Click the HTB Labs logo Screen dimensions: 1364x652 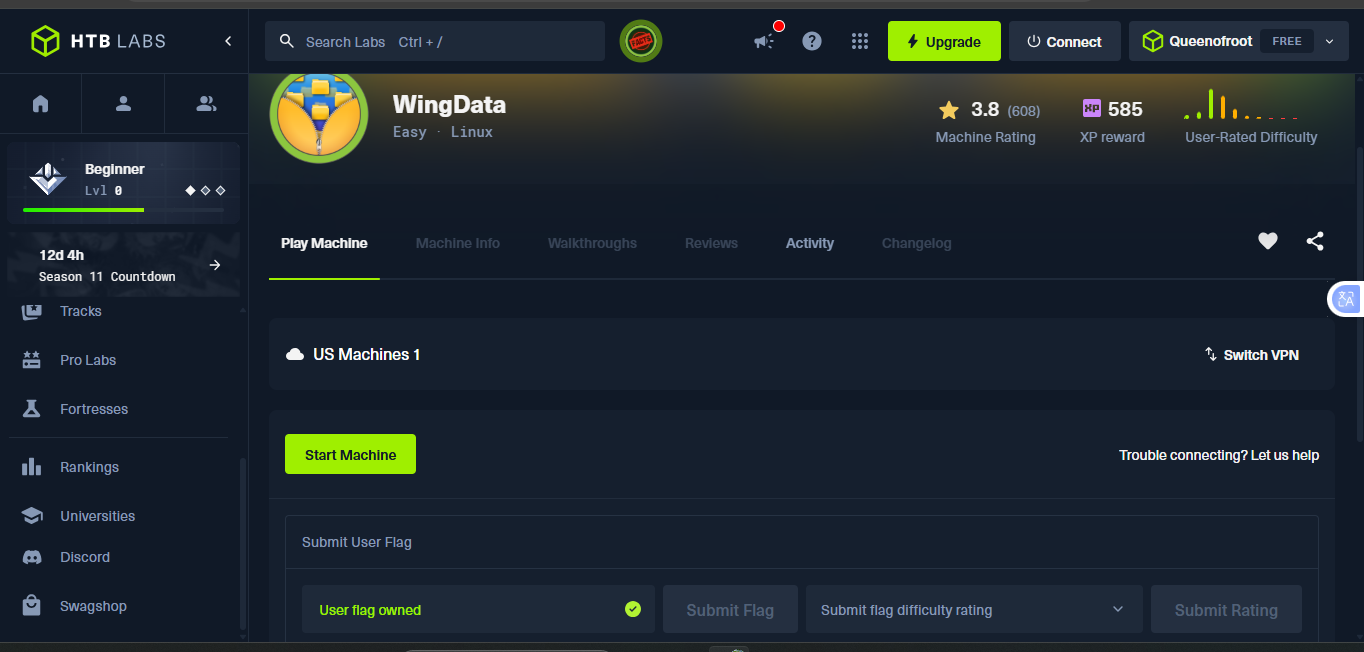[98, 41]
